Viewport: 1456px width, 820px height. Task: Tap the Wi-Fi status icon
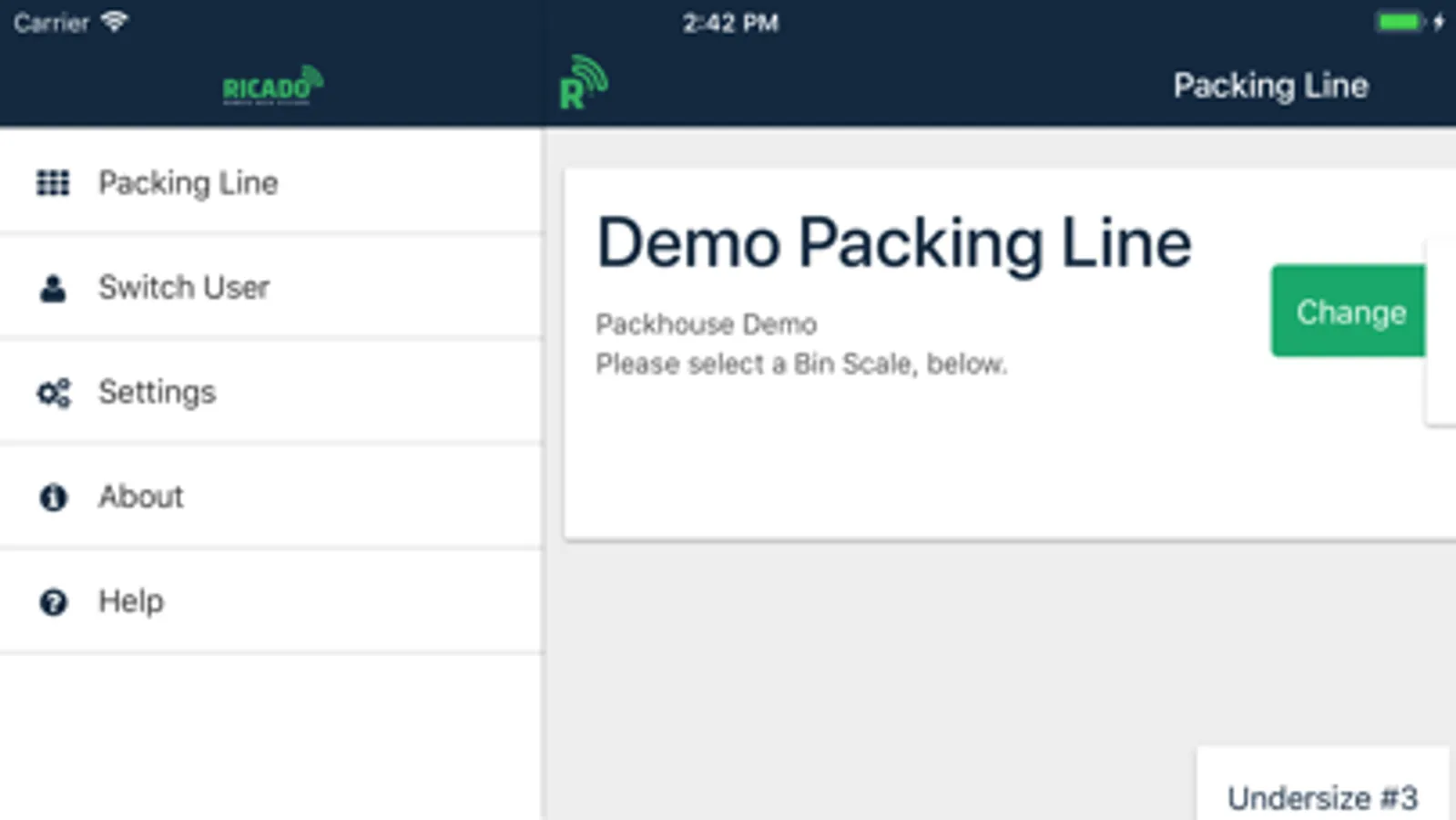click(x=115, y=22)
